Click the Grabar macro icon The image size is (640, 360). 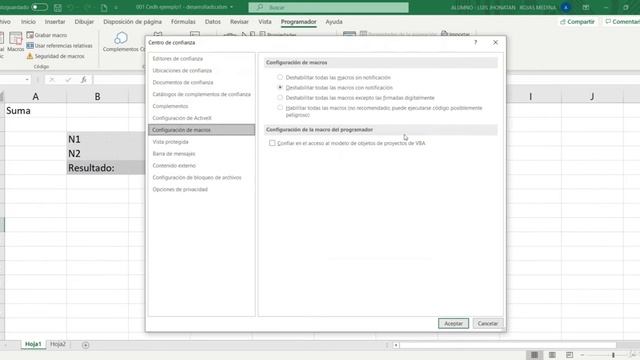click(30, 35)
